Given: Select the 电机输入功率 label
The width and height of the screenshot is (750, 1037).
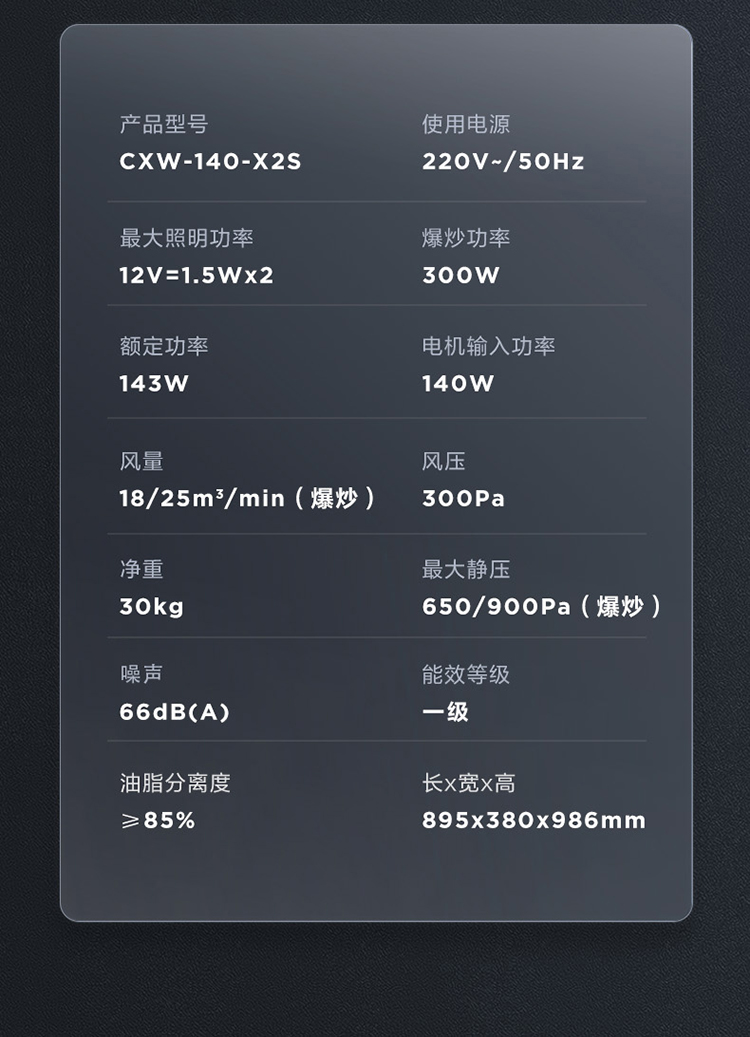Looking at the screenshot, I should 488,346.
